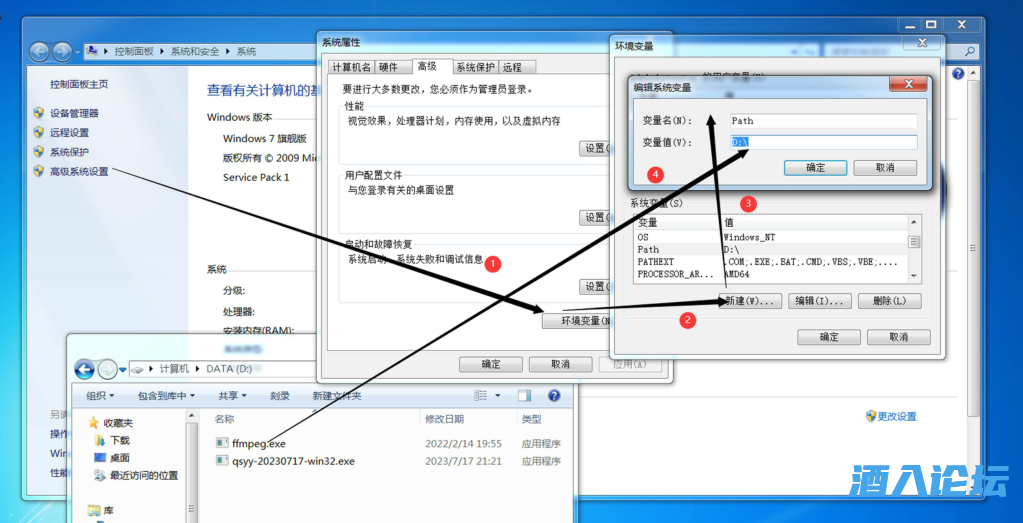Switch to the 系统保护 tab

click(x=475, y=67)
